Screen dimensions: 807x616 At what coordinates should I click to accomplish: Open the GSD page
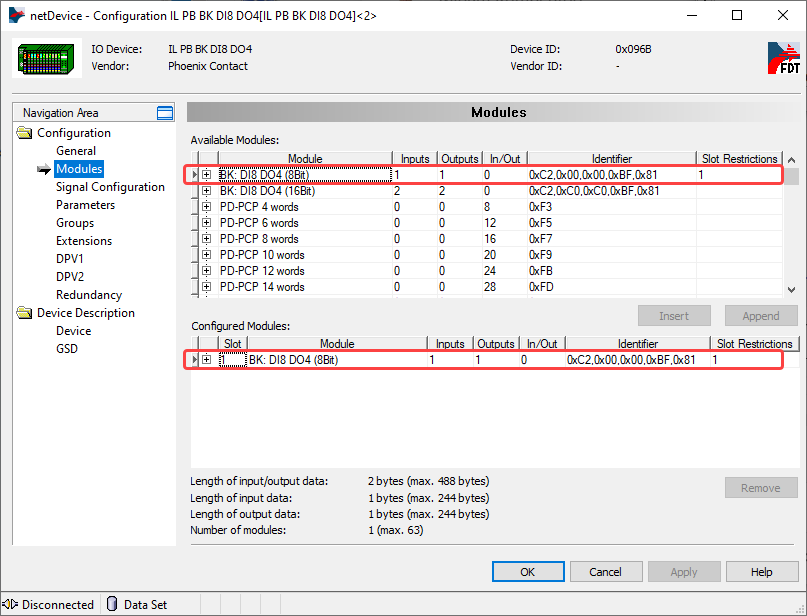(x=67, y=349)
